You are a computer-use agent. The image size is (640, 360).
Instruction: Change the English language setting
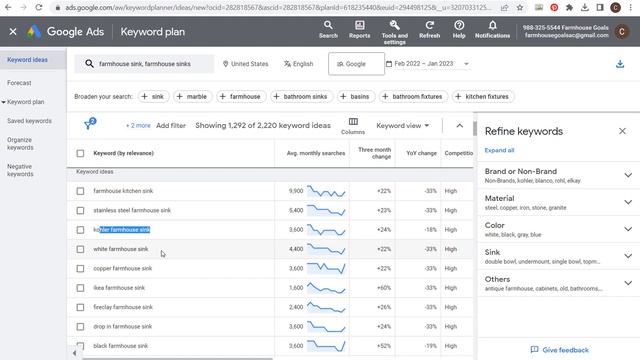point(298,64)
